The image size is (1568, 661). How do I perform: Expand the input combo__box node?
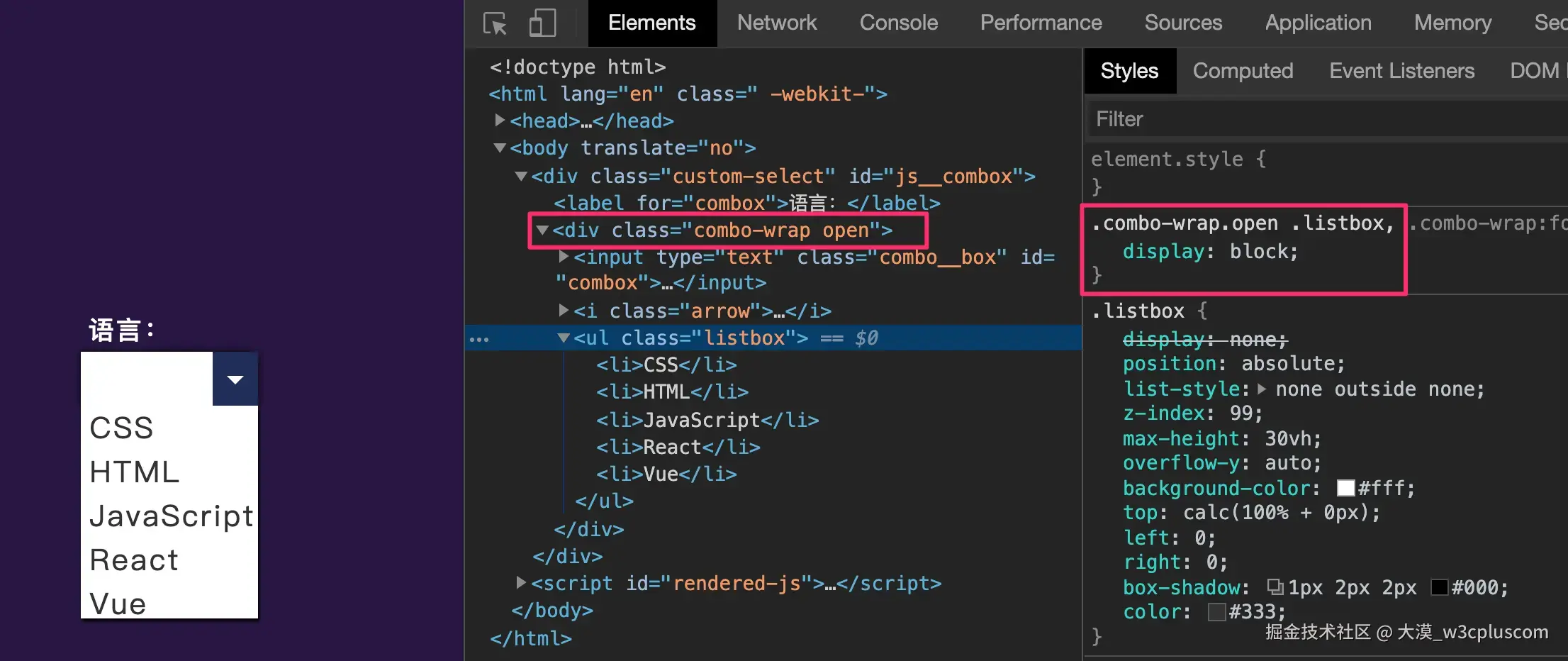[x=564, y=257]
